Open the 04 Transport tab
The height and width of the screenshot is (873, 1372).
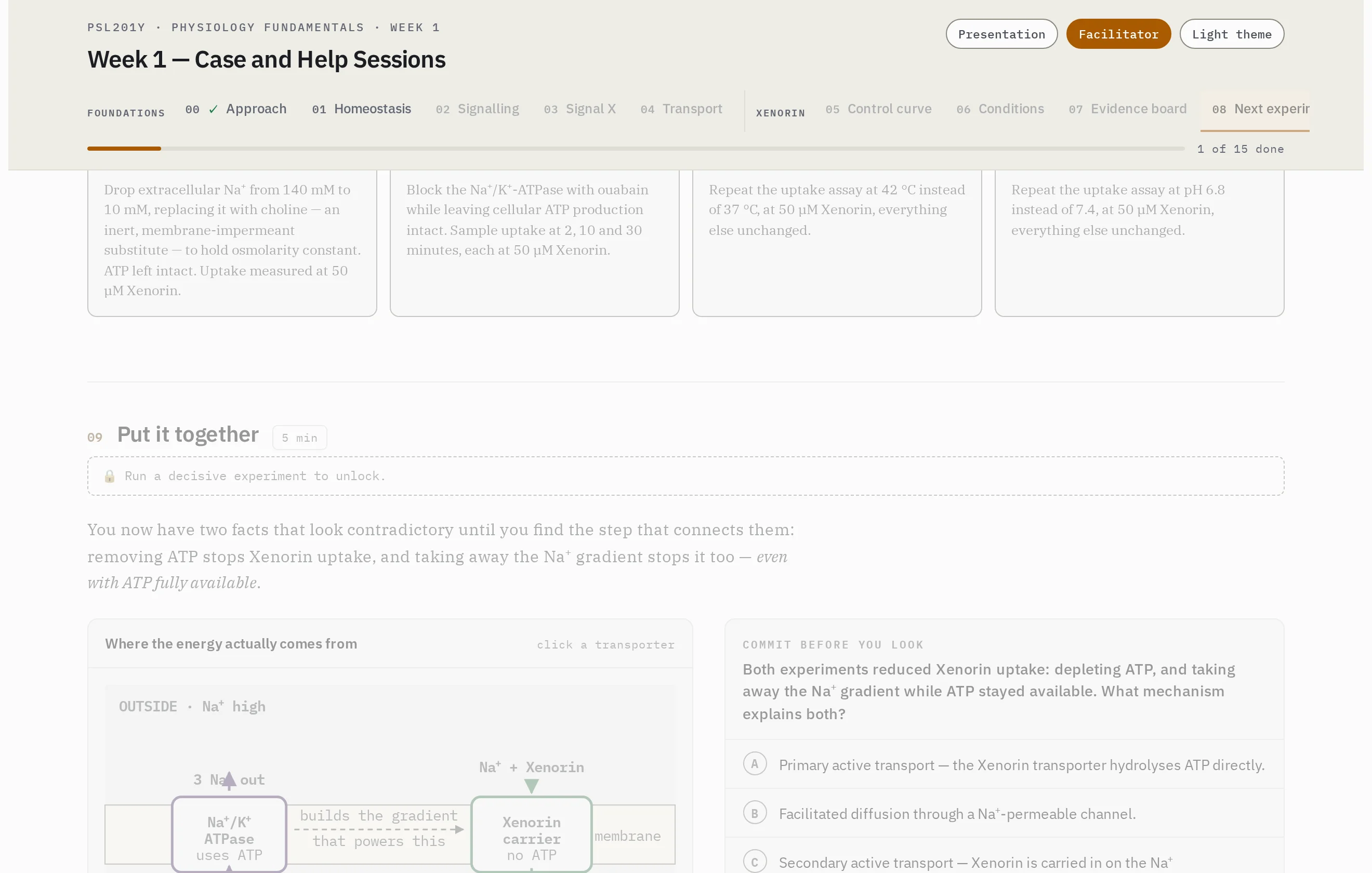681,109
